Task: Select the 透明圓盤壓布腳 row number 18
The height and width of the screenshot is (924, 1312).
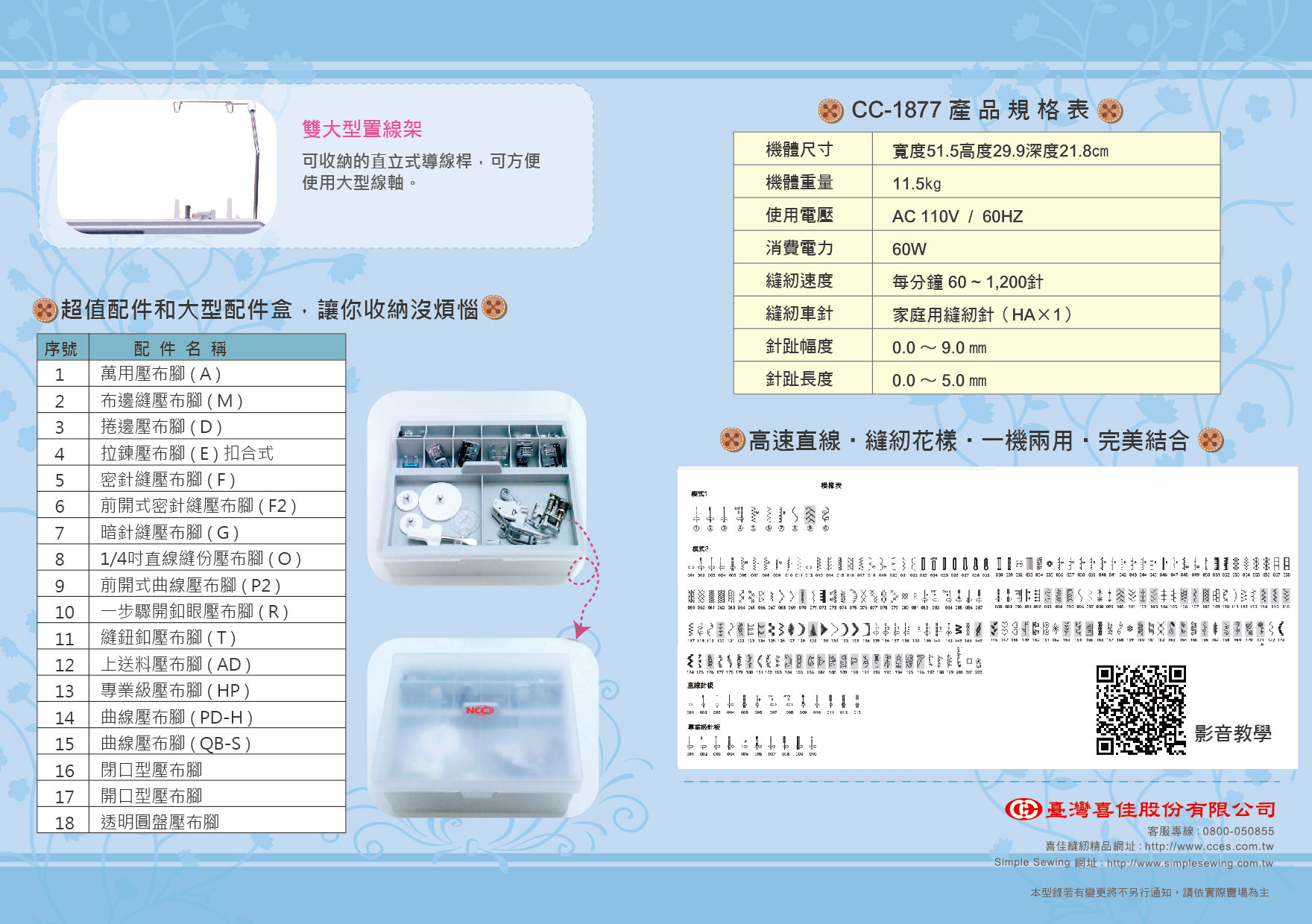Action: point(192,822)
